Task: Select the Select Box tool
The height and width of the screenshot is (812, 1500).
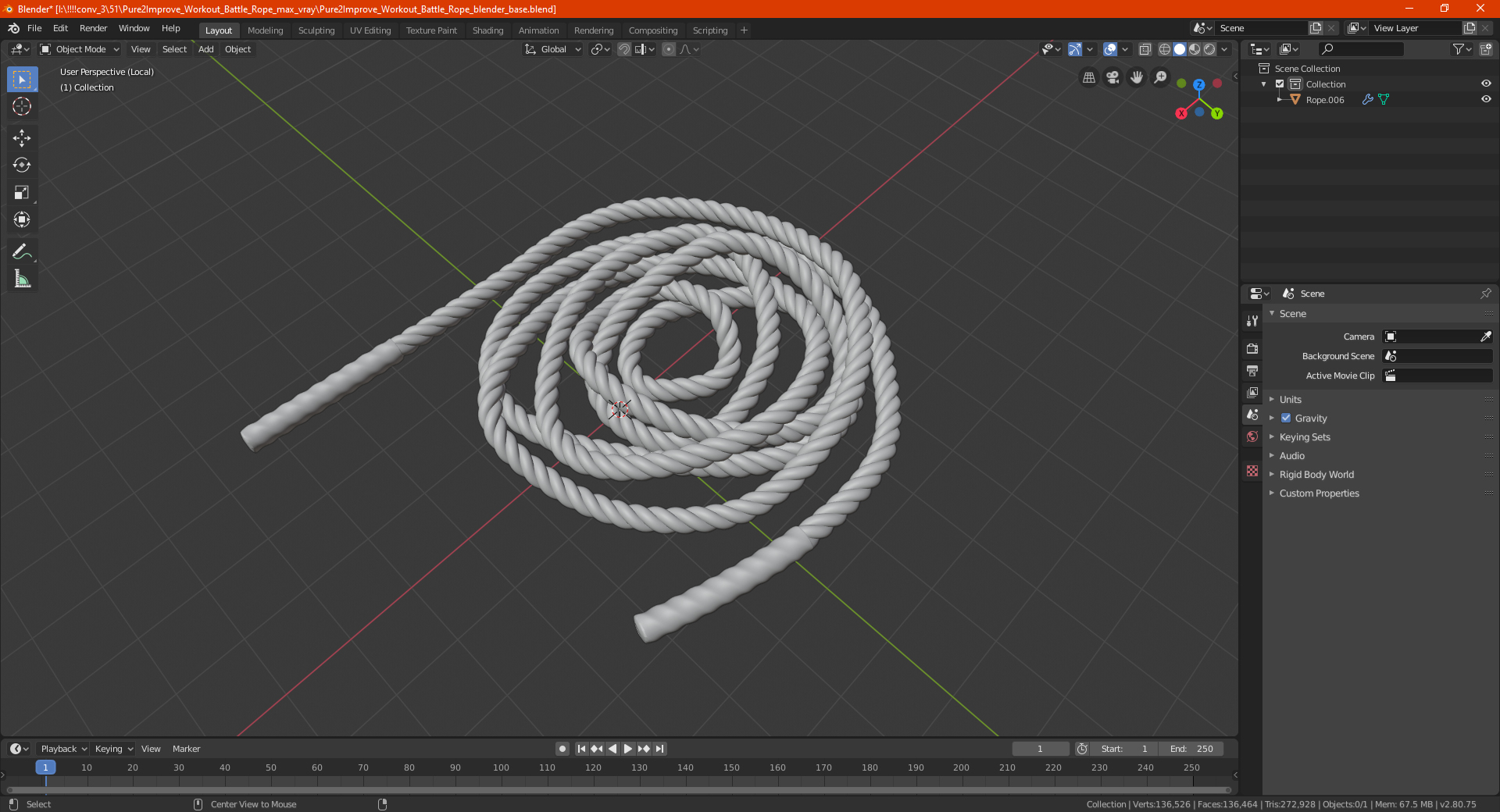Action: [22, 80]
